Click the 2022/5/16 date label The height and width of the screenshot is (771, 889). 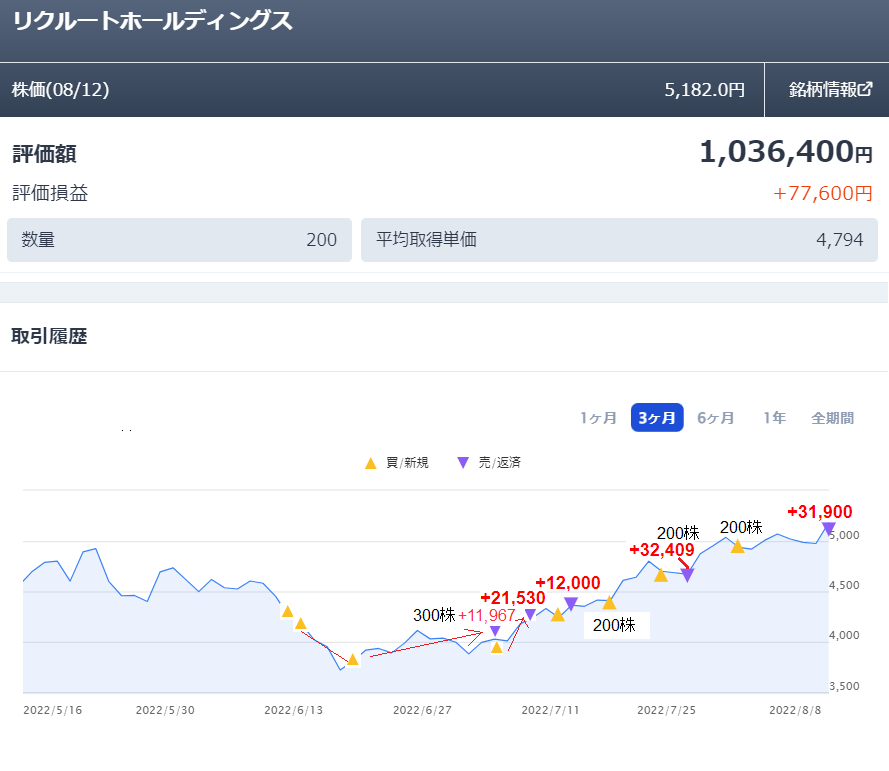tap(53, 710)
